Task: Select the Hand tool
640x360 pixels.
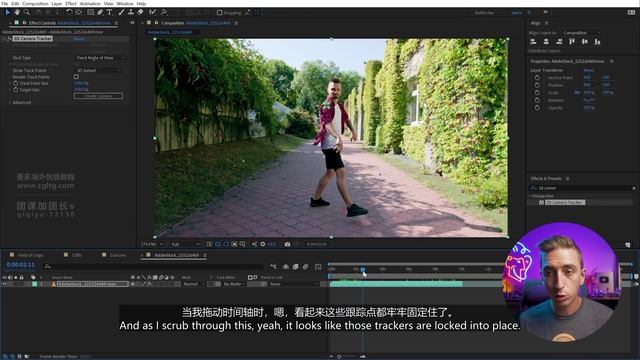Action: pos(17,13)
